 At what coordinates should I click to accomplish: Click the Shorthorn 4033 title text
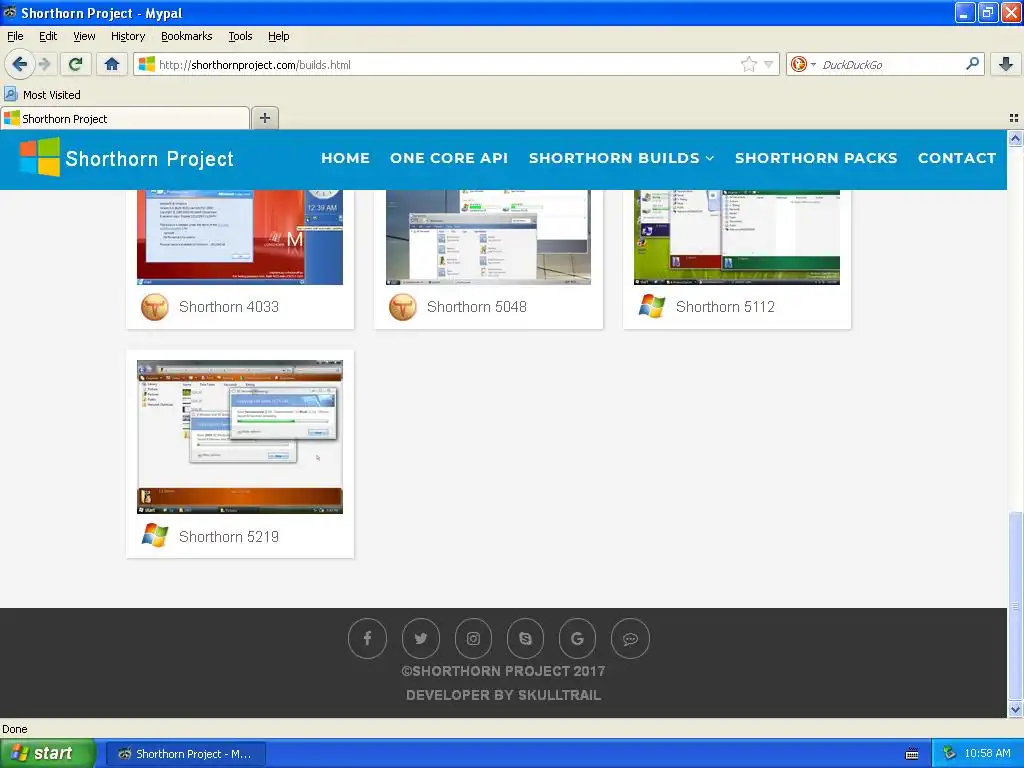click(x=229, y=306)
